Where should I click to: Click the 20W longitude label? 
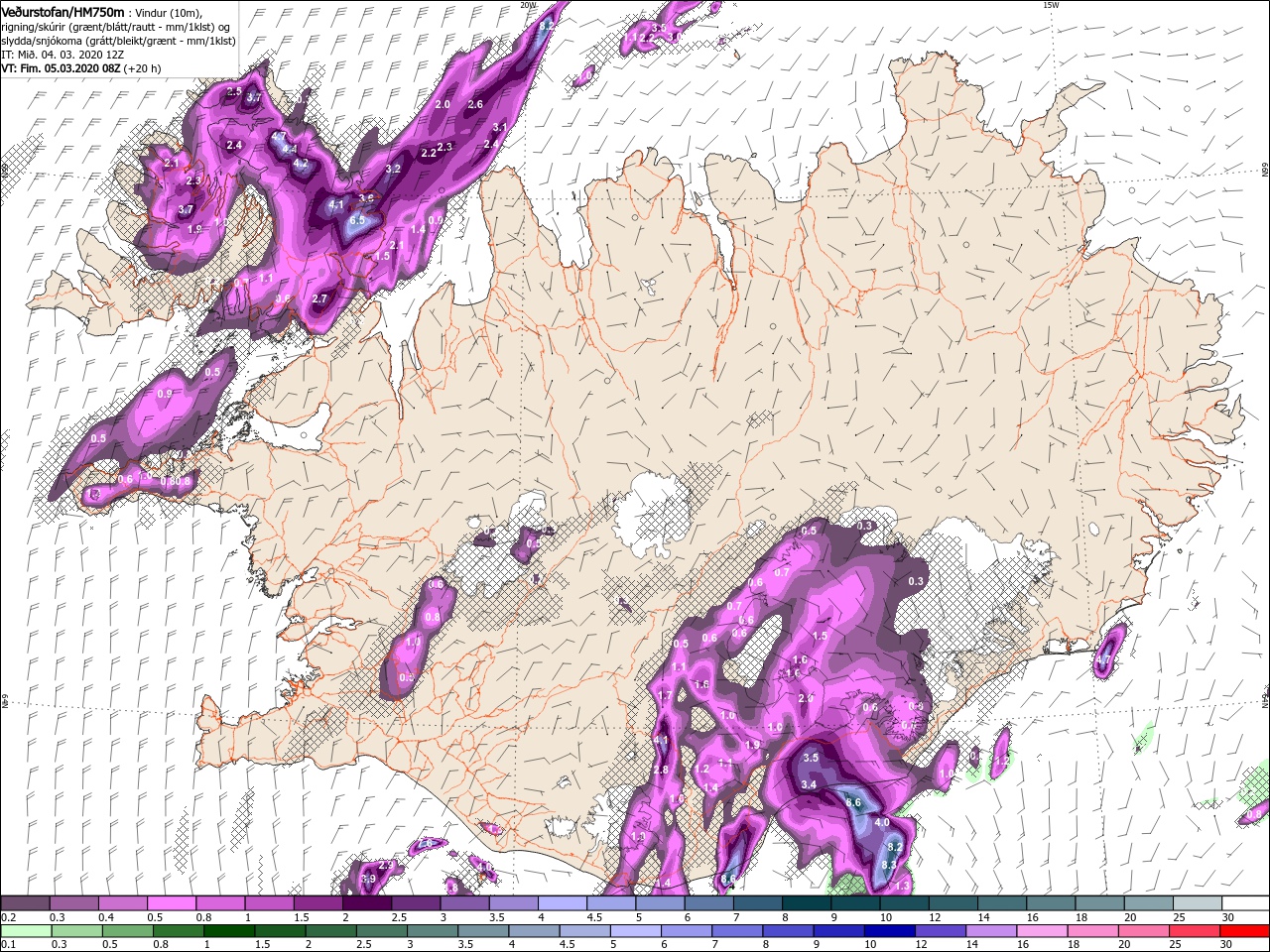[x=528, y=5]
